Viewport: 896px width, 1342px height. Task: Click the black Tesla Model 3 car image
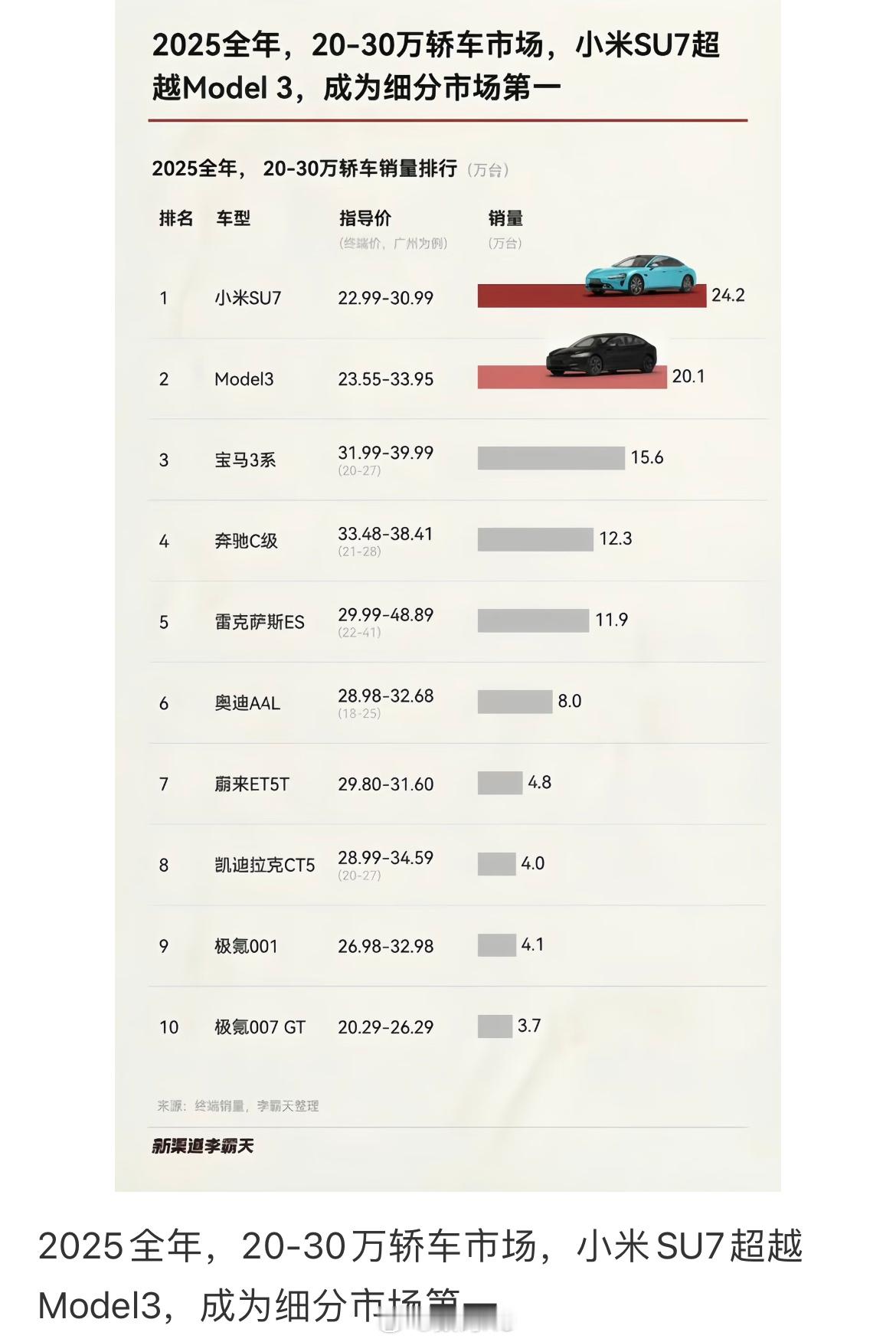602,354
